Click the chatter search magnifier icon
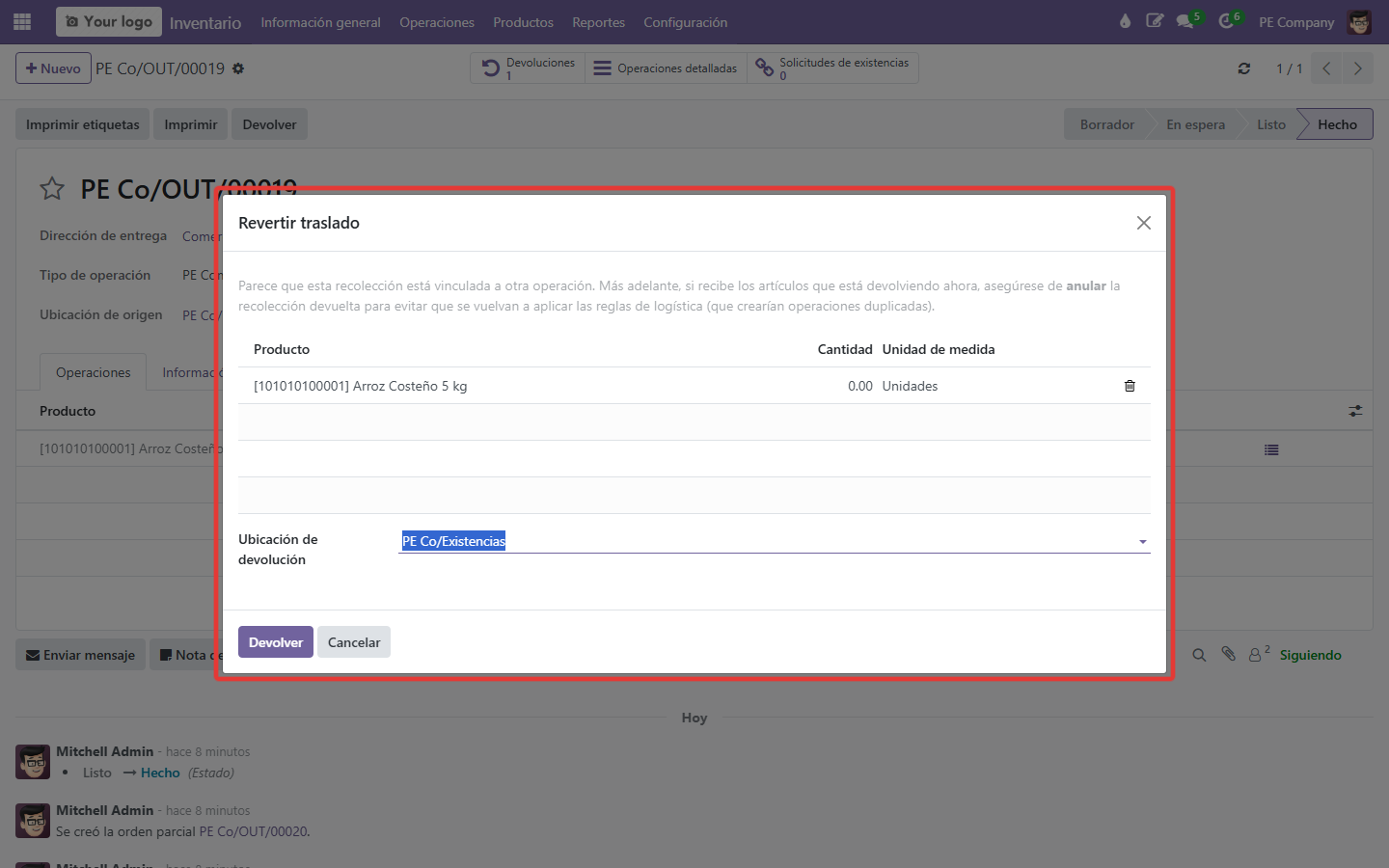 [1199, 655]
